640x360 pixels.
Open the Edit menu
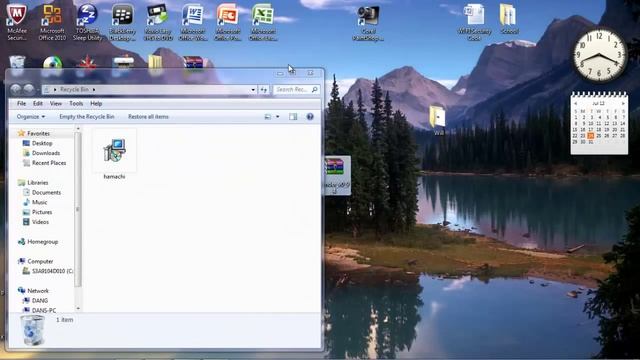point(38,104)
